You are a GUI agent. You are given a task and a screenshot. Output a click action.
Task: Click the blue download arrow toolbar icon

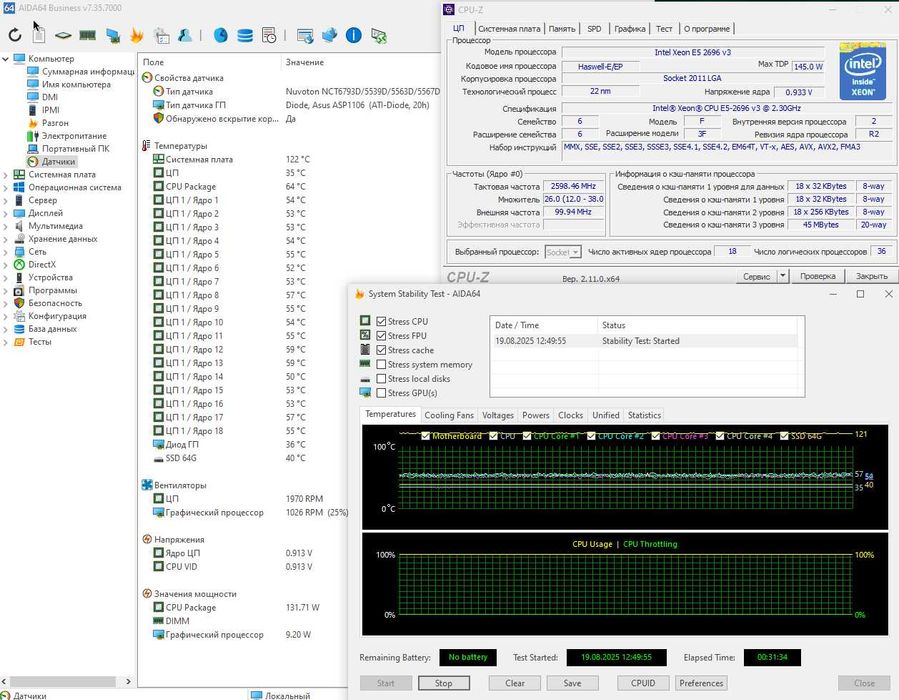pyautogui.click(x=330, y=36)
